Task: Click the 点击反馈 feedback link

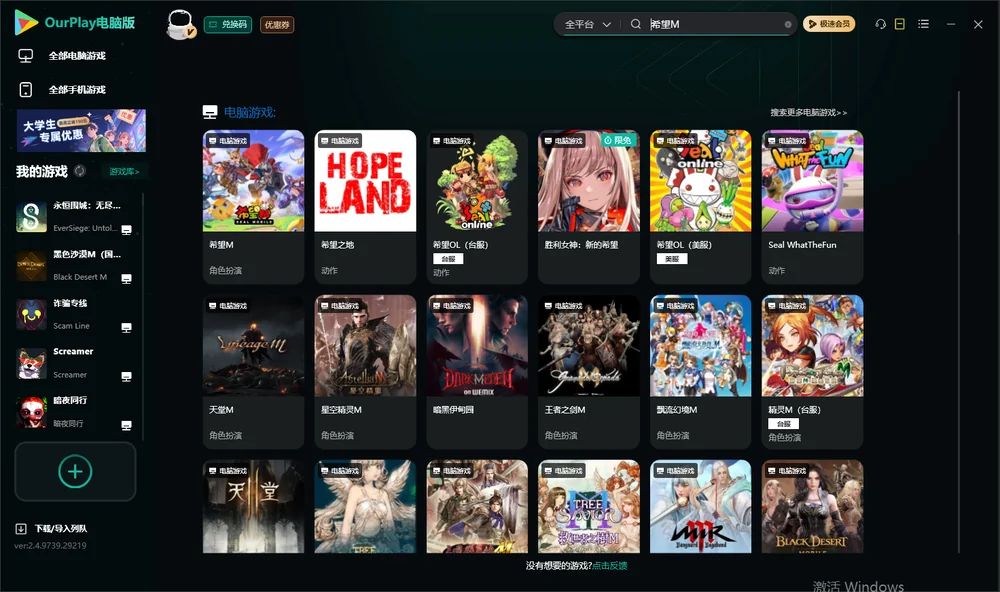Action: [x=610, y=565]
